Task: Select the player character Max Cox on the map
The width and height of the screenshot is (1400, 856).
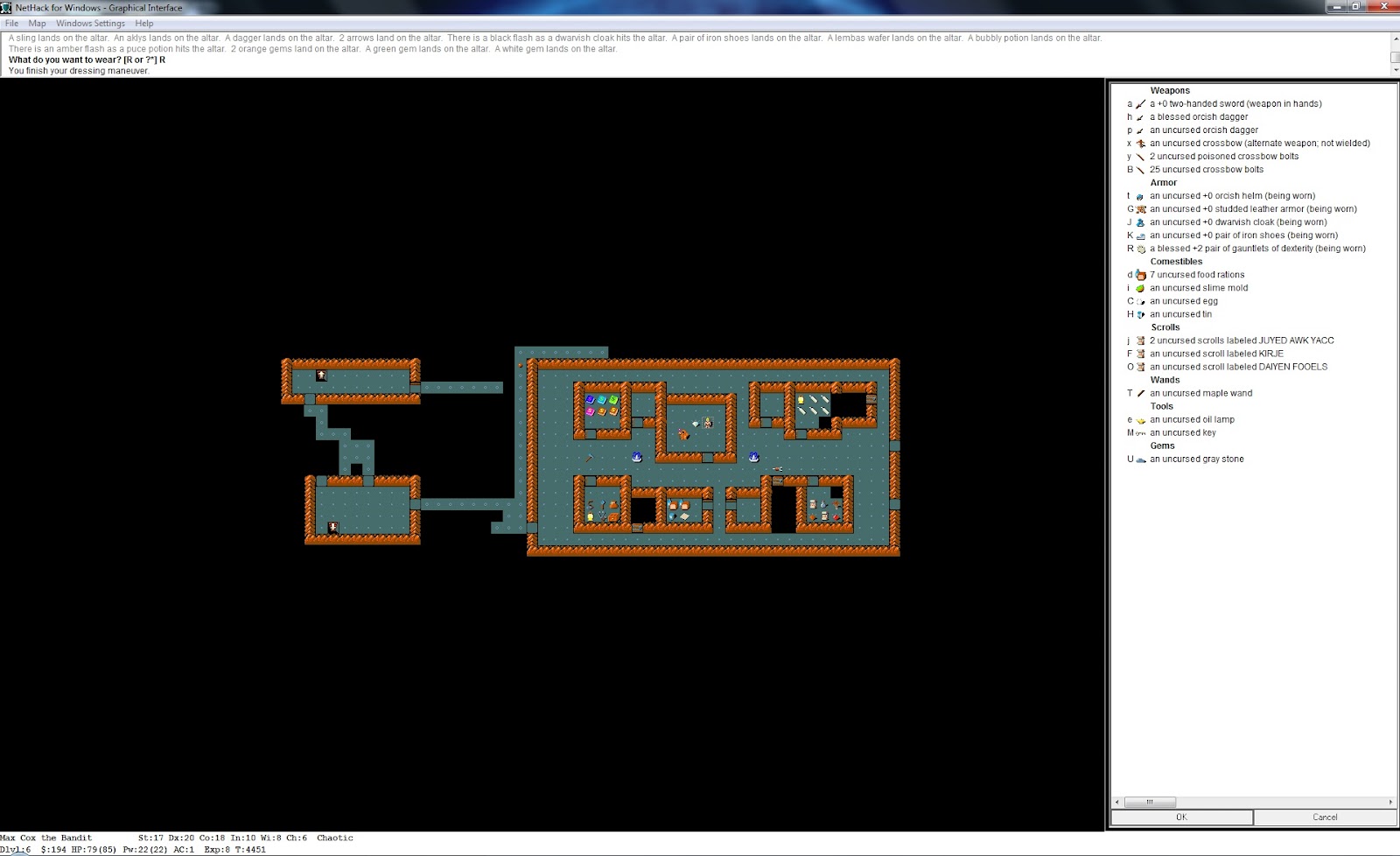Action: [x=707, y=423]
